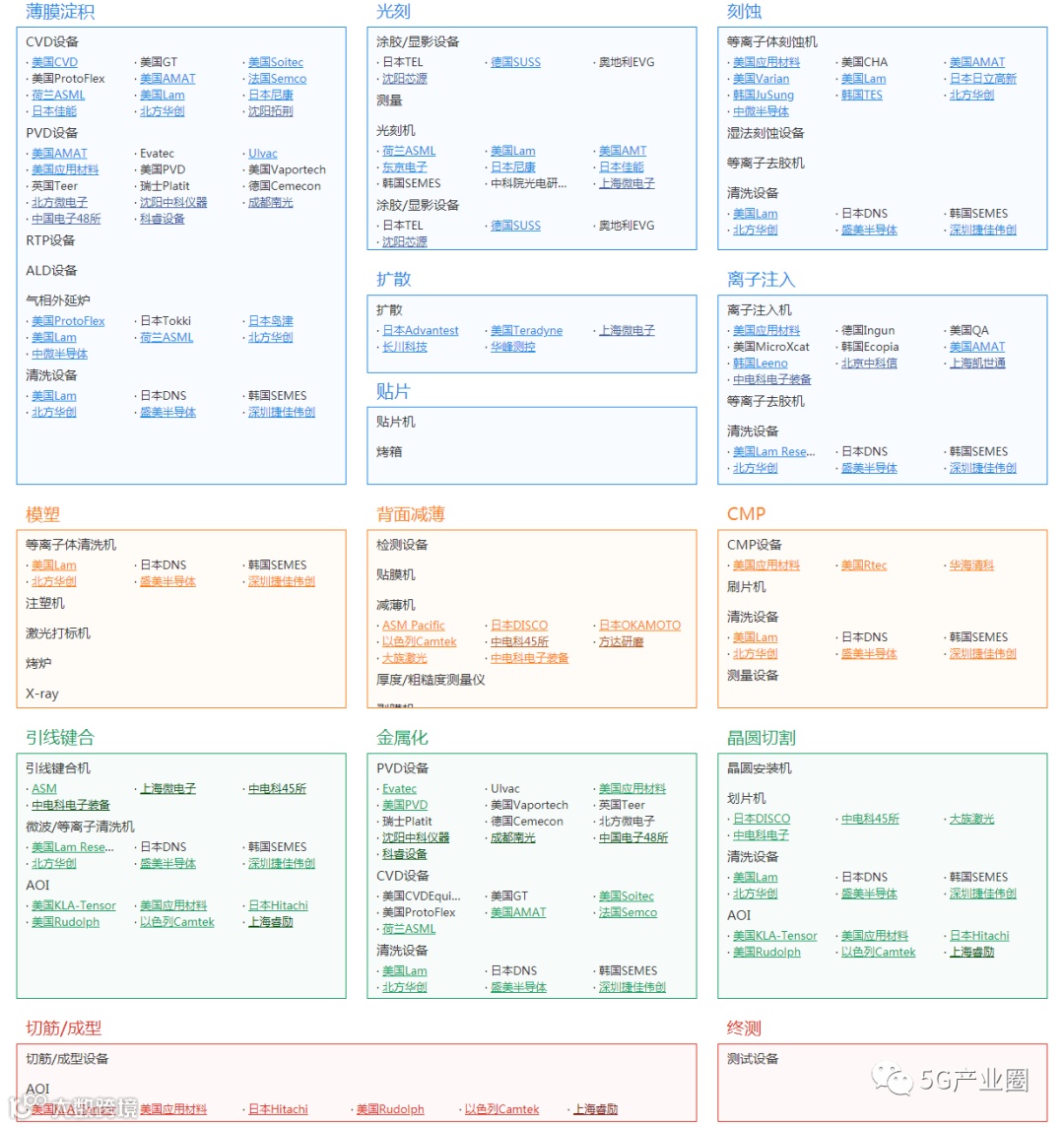Click 美国Rudolph link in 切筋/成型 section
This screenshot has width=1064, height=1127.
tap(390, 1110)
